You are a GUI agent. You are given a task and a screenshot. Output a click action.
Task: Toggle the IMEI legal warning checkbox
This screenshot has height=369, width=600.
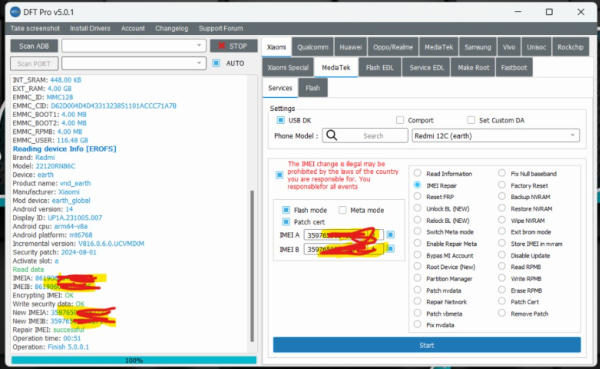pyautogui.click(x=279, y=175)
